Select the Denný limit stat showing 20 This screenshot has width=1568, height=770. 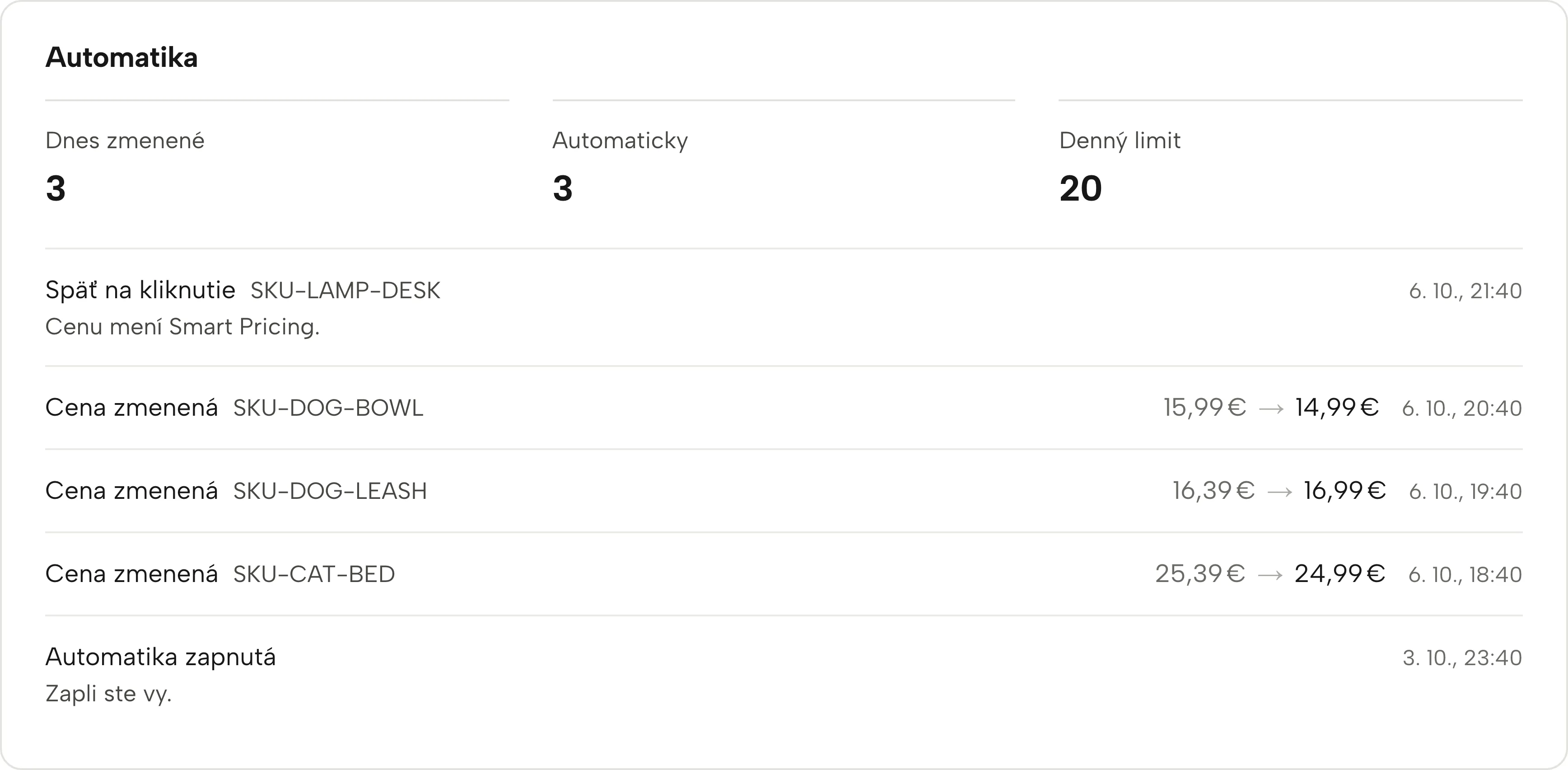[x=1290, y=161]
